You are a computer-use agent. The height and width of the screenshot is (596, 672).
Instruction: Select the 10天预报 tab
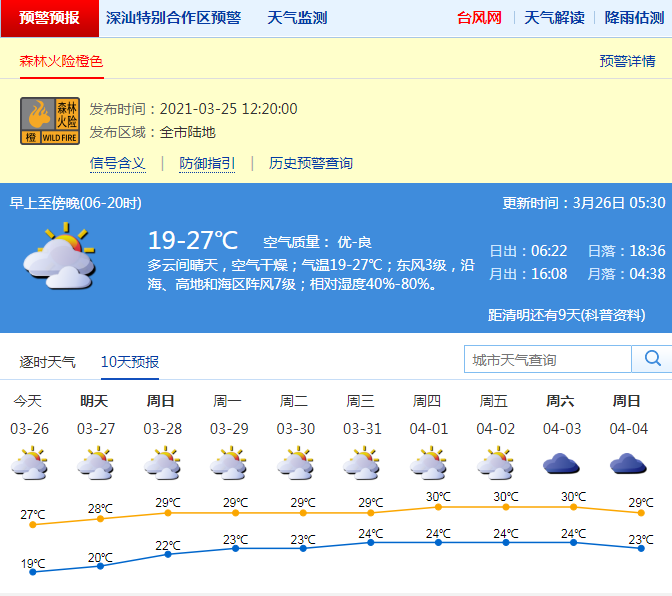130,361
